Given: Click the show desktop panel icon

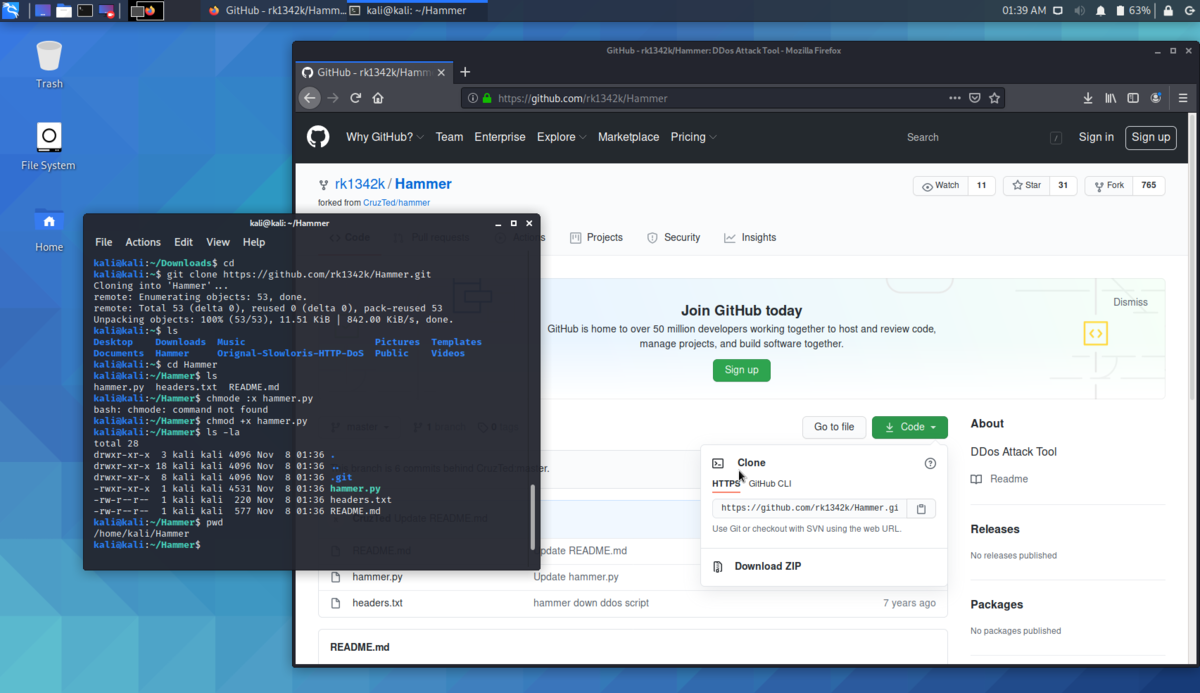Looking at the screenshot, I should pyautogui.click(x=42, y=11).
